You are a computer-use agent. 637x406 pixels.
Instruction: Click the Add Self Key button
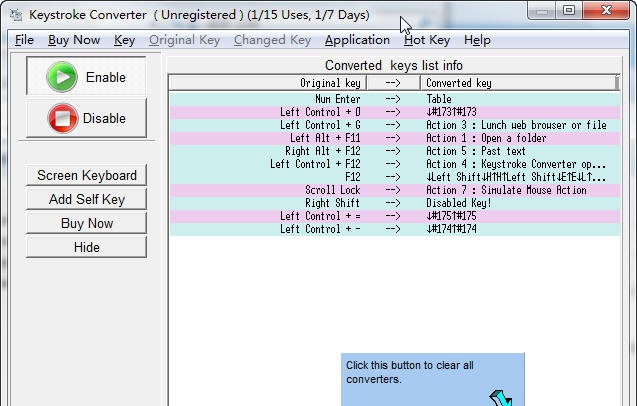[x=87, y=199]
